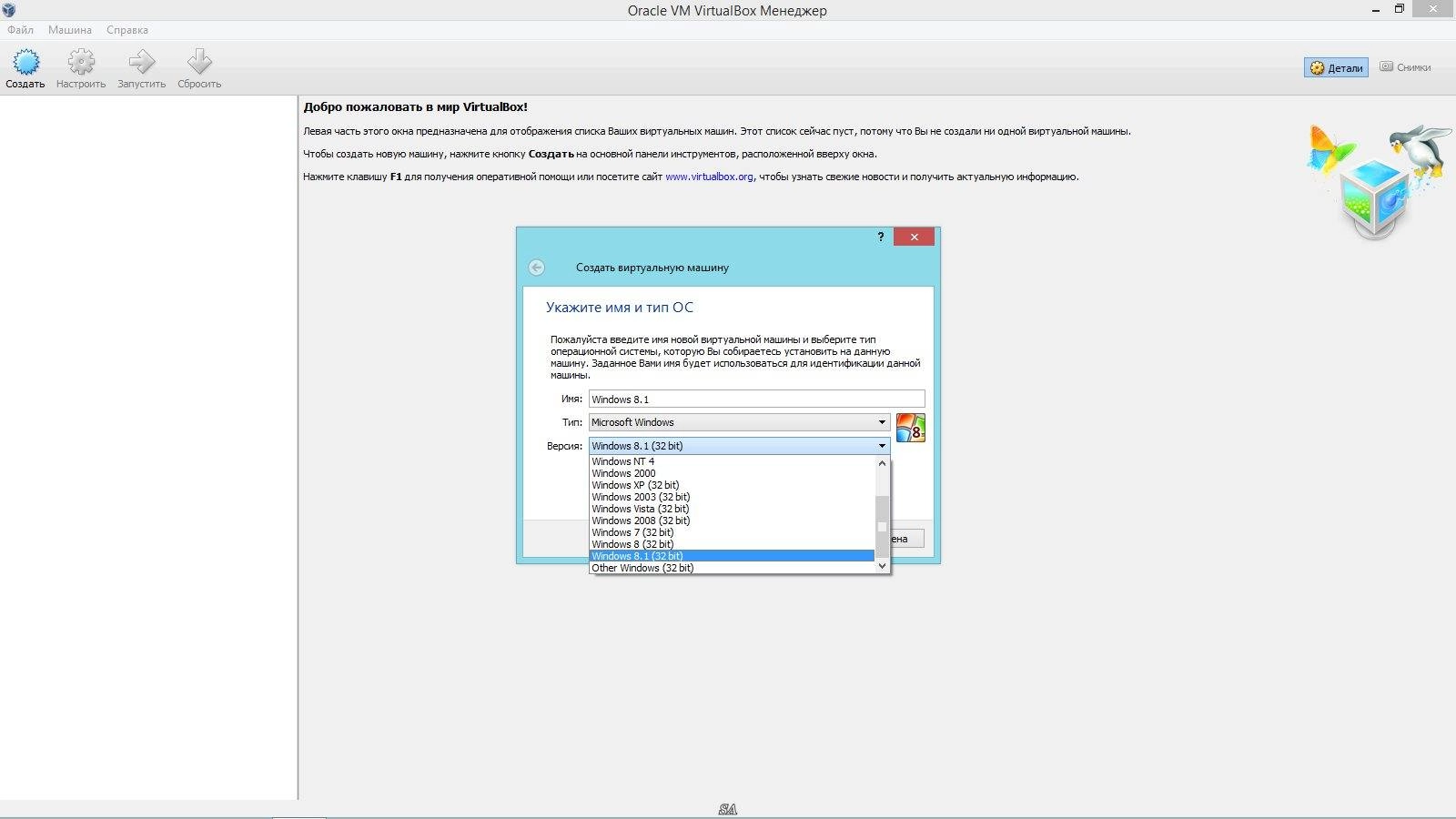Click the VirtualBox app icon in title bar
1456x819 pixels.
9,10
